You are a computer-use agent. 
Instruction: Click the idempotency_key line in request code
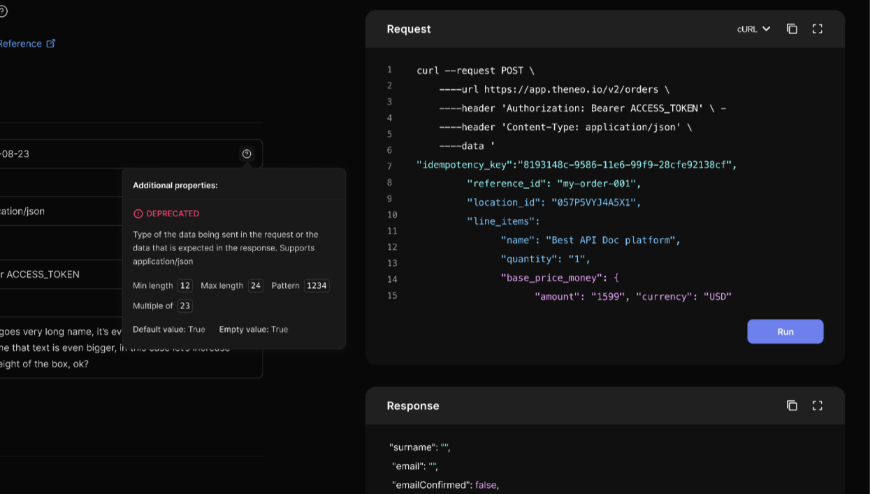(575, 165)
